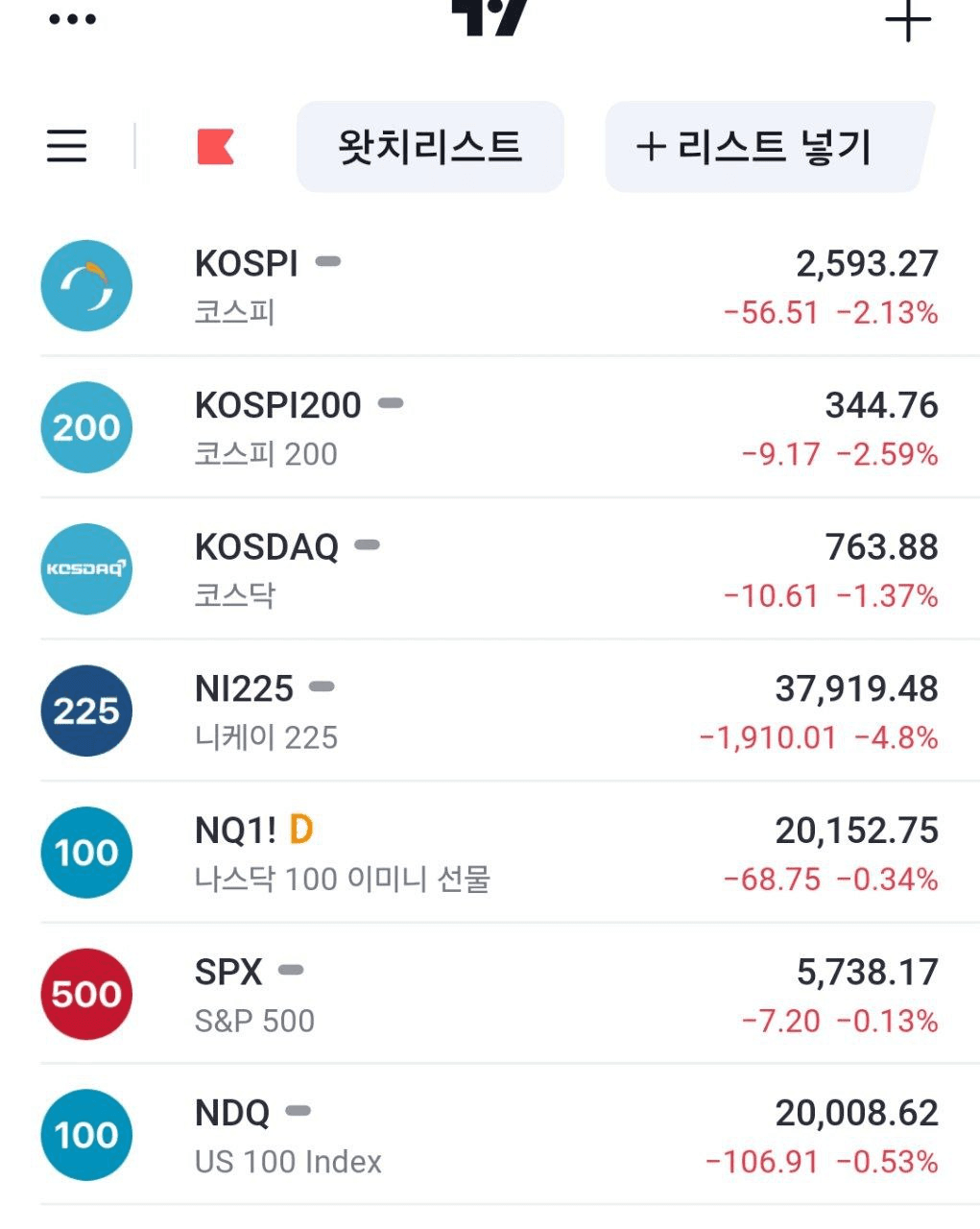Tap the KOSPI200 blue 200 icon
Viewport: 980px width, 1229px height.
[x=86, y=427]
